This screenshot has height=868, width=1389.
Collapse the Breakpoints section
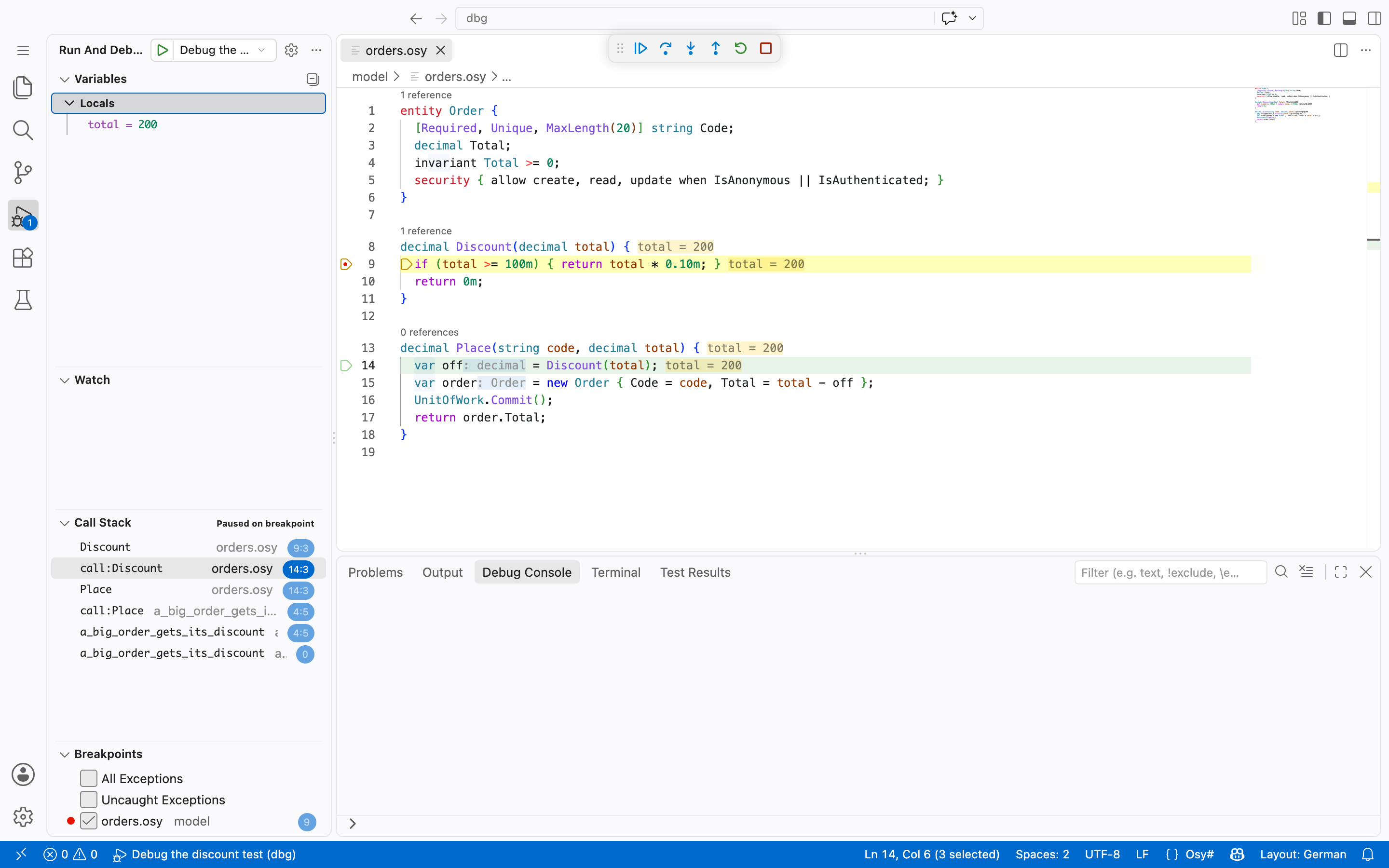65,754
